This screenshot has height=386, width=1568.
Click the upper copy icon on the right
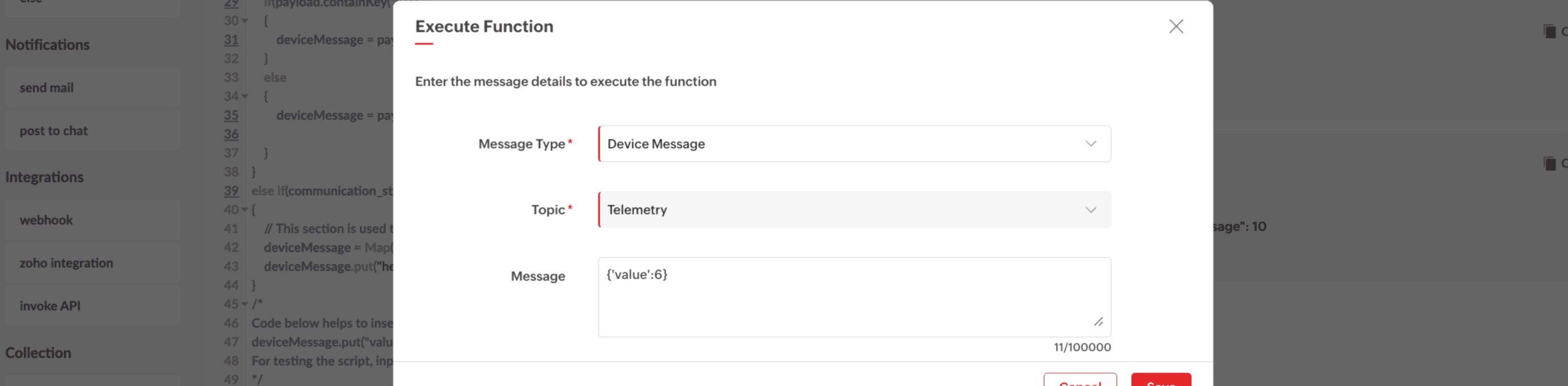coord(1550,31)
